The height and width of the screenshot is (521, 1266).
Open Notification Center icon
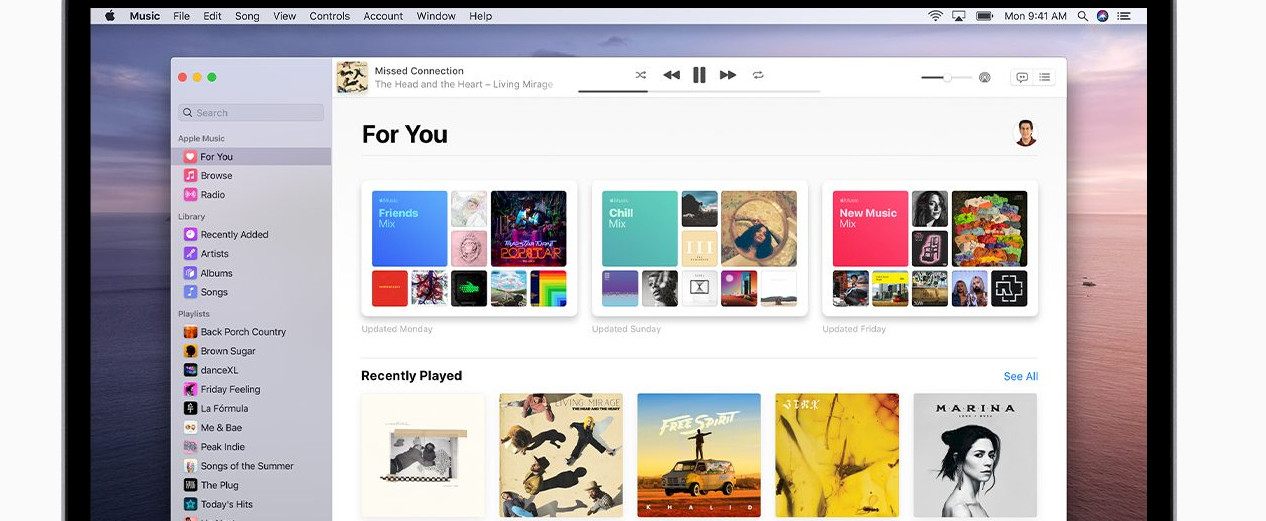[x=1124, y=16]
